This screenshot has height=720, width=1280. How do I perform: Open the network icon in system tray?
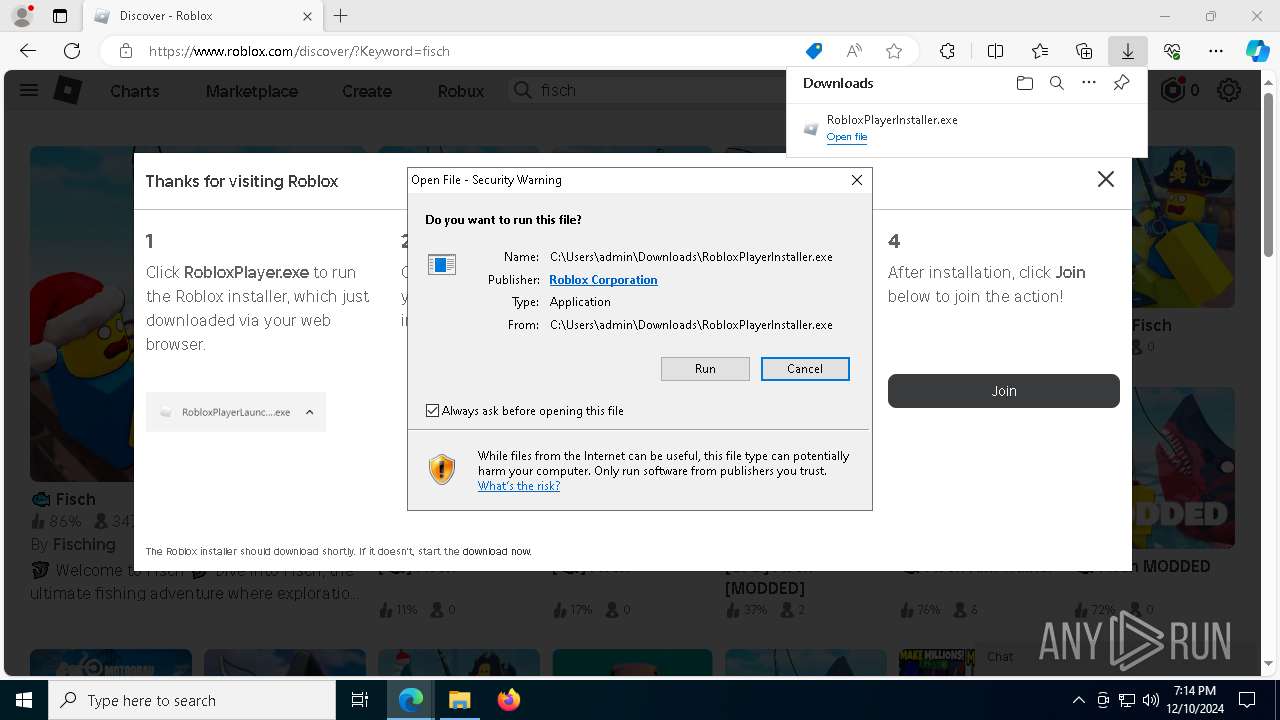point(1127,700)
